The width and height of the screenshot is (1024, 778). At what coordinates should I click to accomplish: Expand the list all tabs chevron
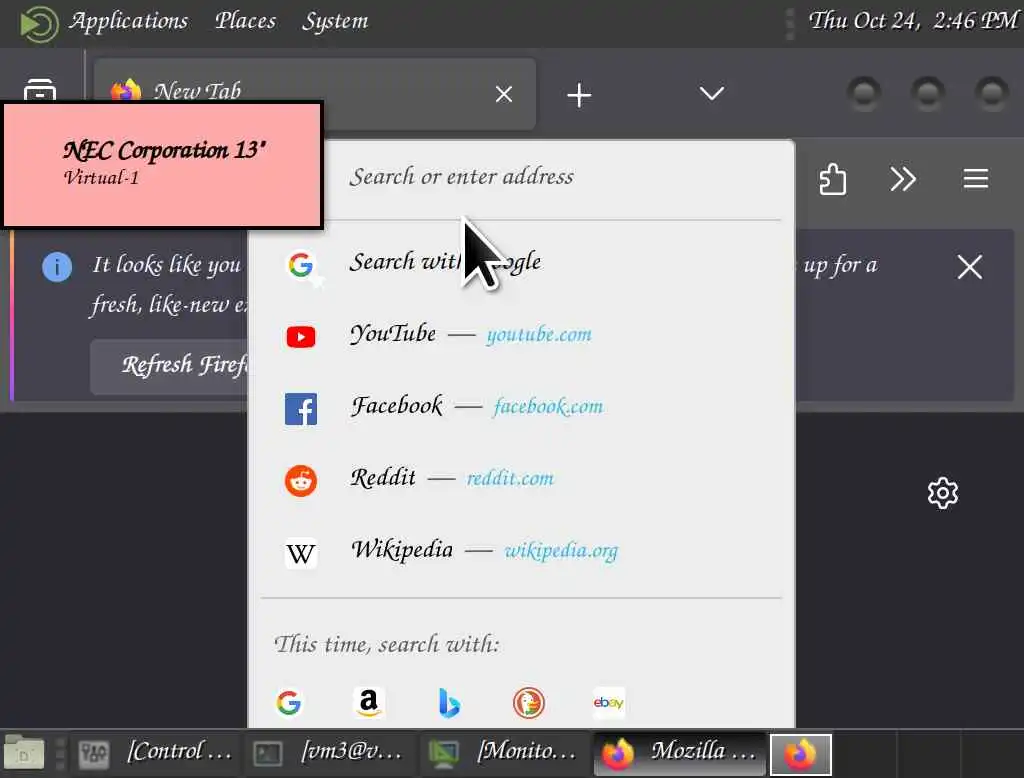711,93
